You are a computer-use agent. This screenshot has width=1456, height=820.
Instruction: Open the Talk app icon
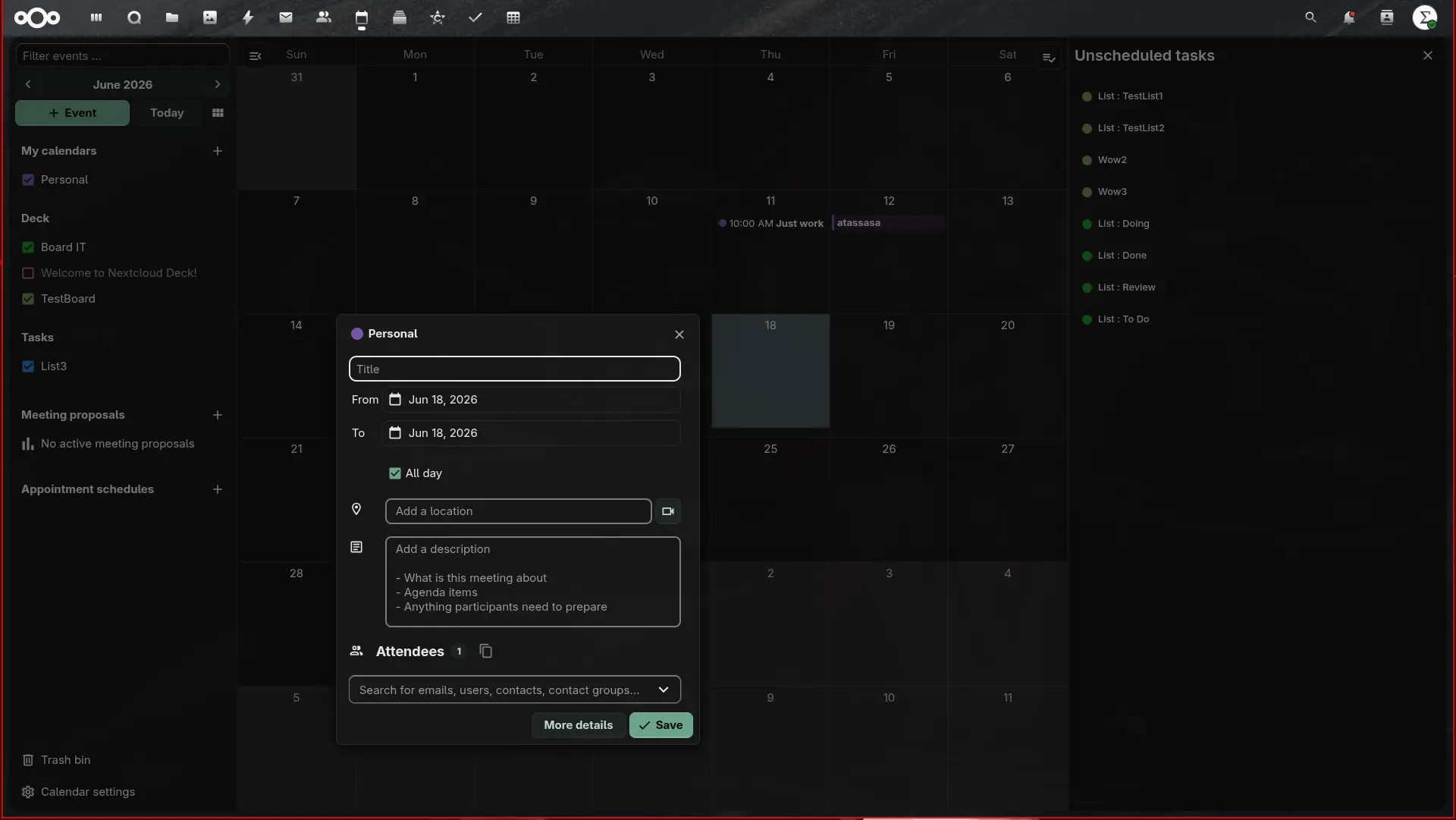pyautogui.click(x=134, y=17)
